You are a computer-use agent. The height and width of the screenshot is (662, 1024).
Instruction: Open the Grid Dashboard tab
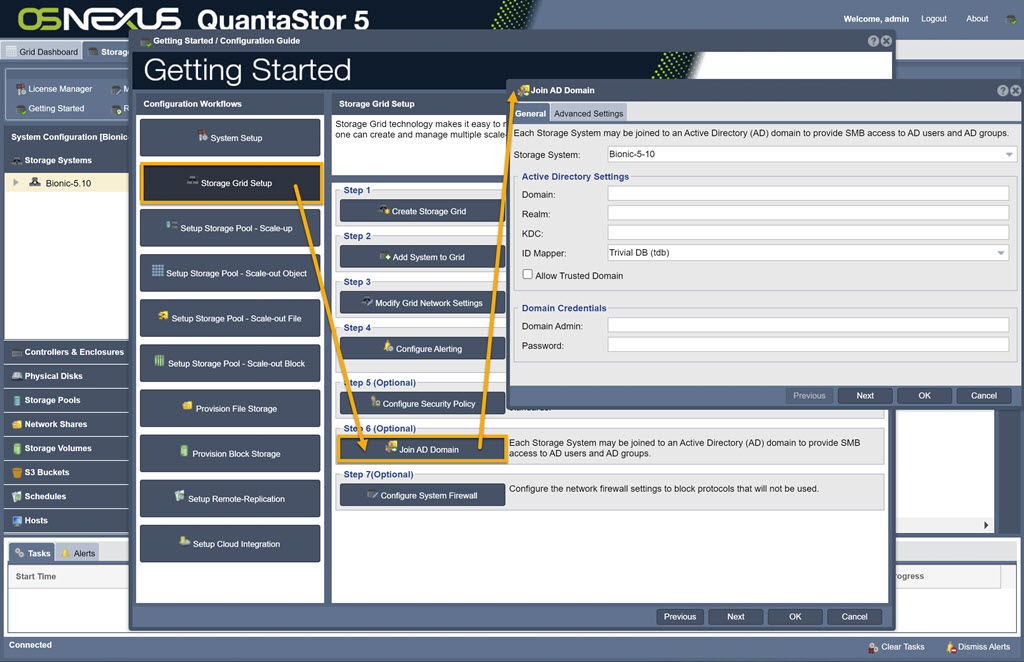[x=42, y=52]
